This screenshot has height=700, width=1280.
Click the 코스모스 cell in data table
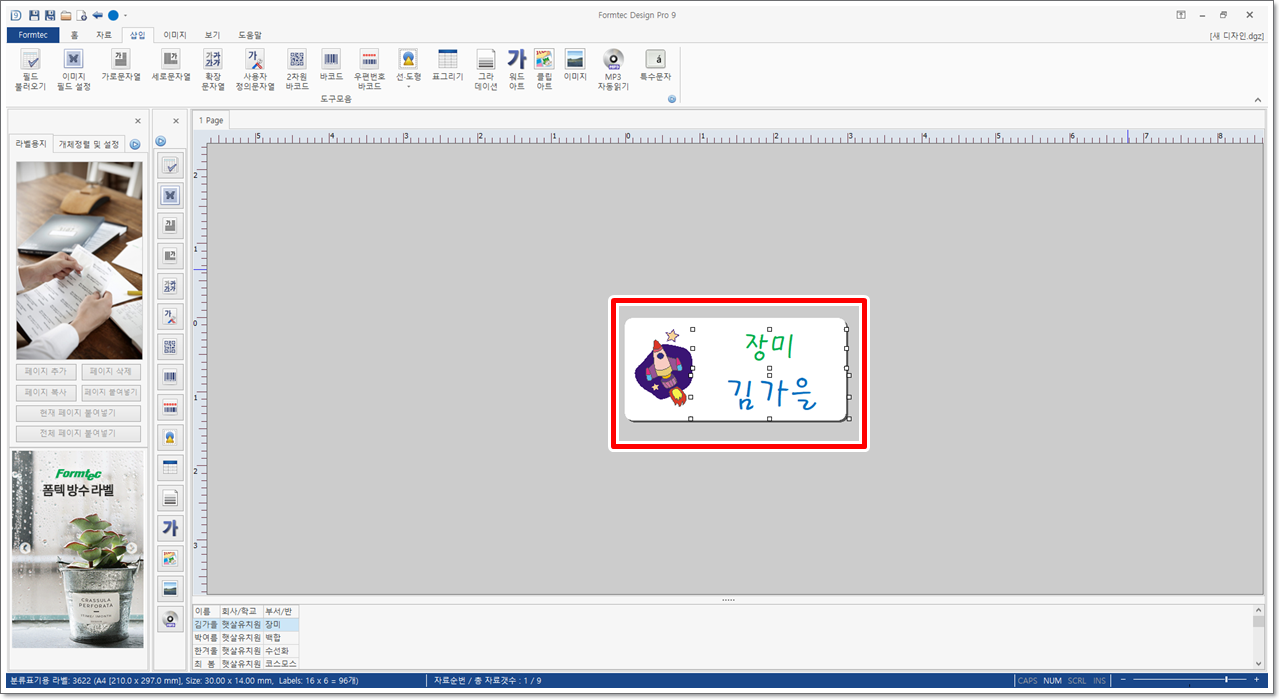(x=280, y=663)
